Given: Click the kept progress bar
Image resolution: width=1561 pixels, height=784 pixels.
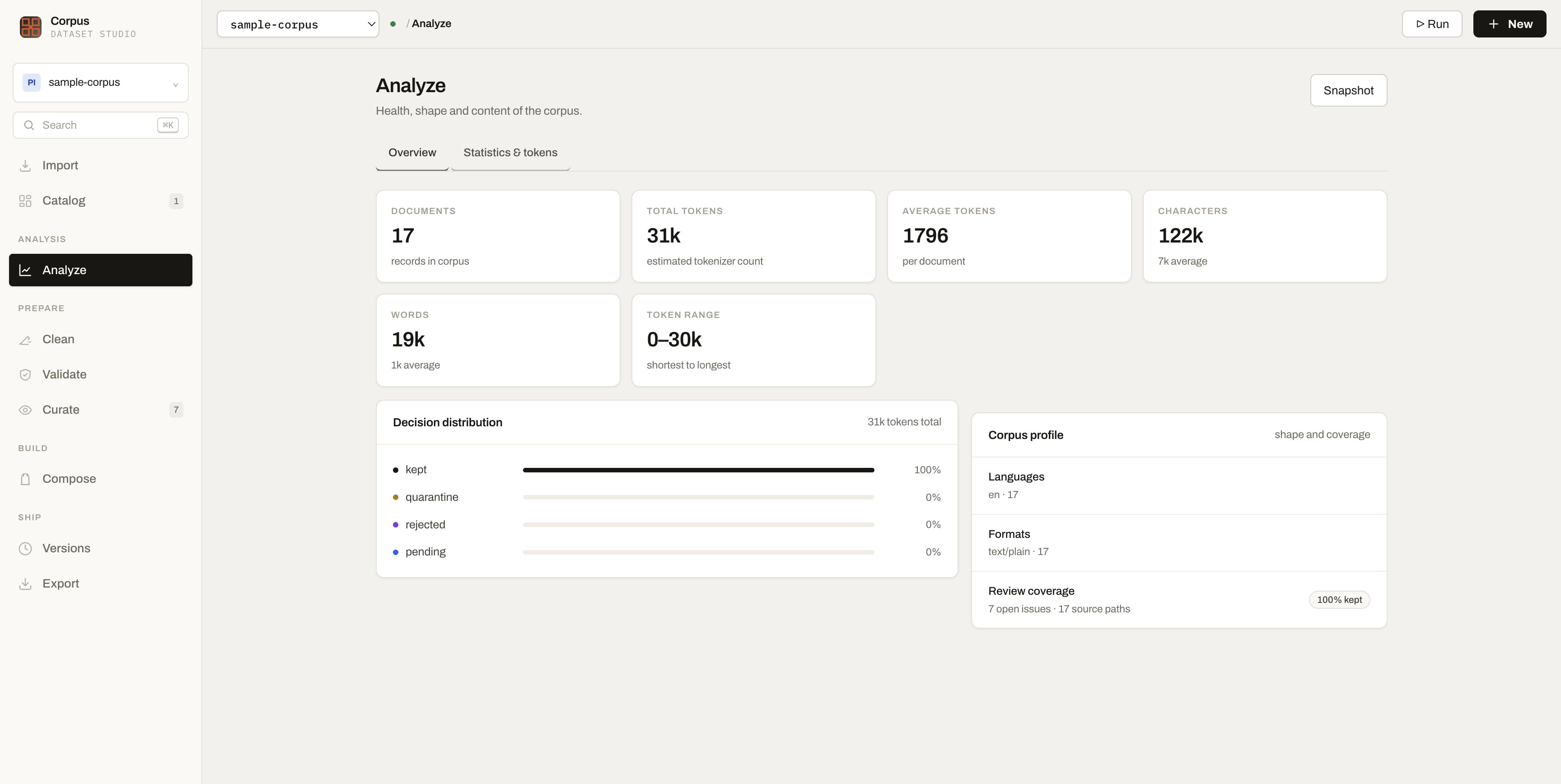Looking at the screenshot, I should [x=698, y=470].
